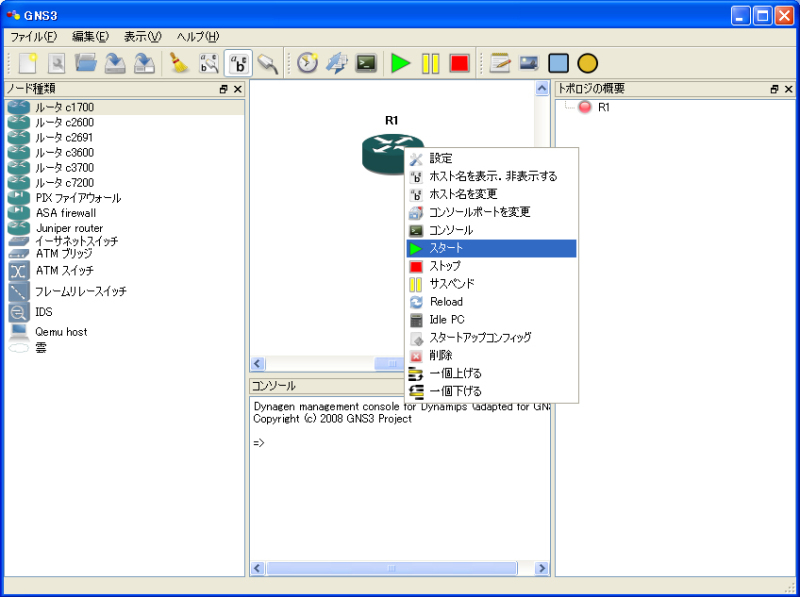Click the yellow Suspend all devices toolbar icon

click(x=430, y=63)
